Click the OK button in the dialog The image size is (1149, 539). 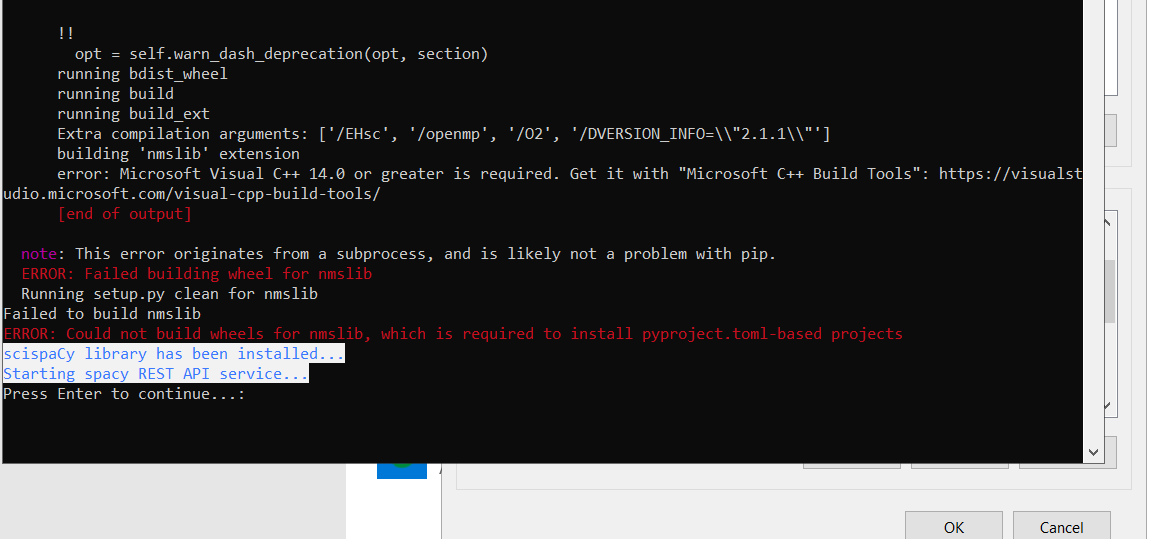tap(953, 527)
